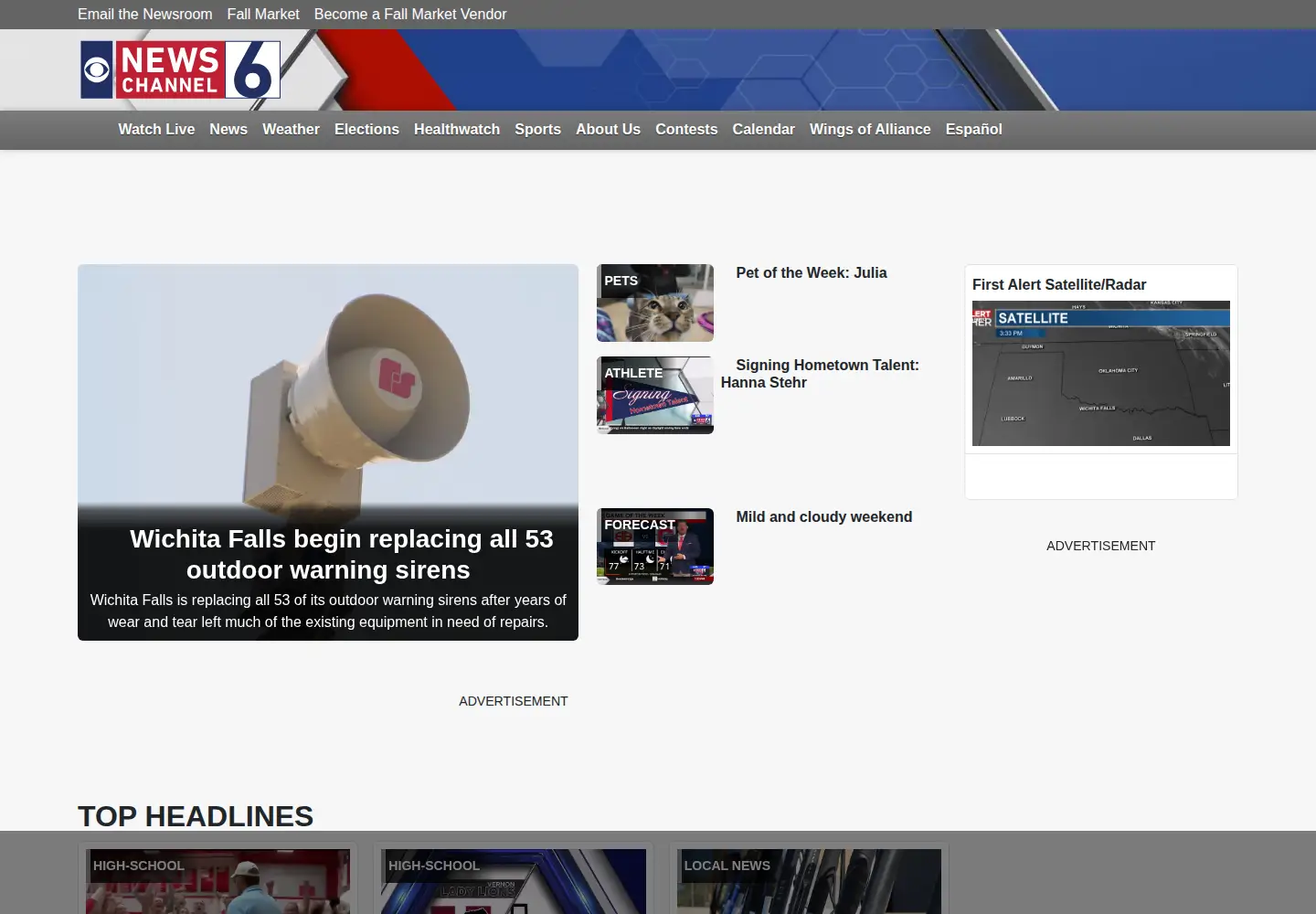Open the About Us menu item

coord(608,130)
